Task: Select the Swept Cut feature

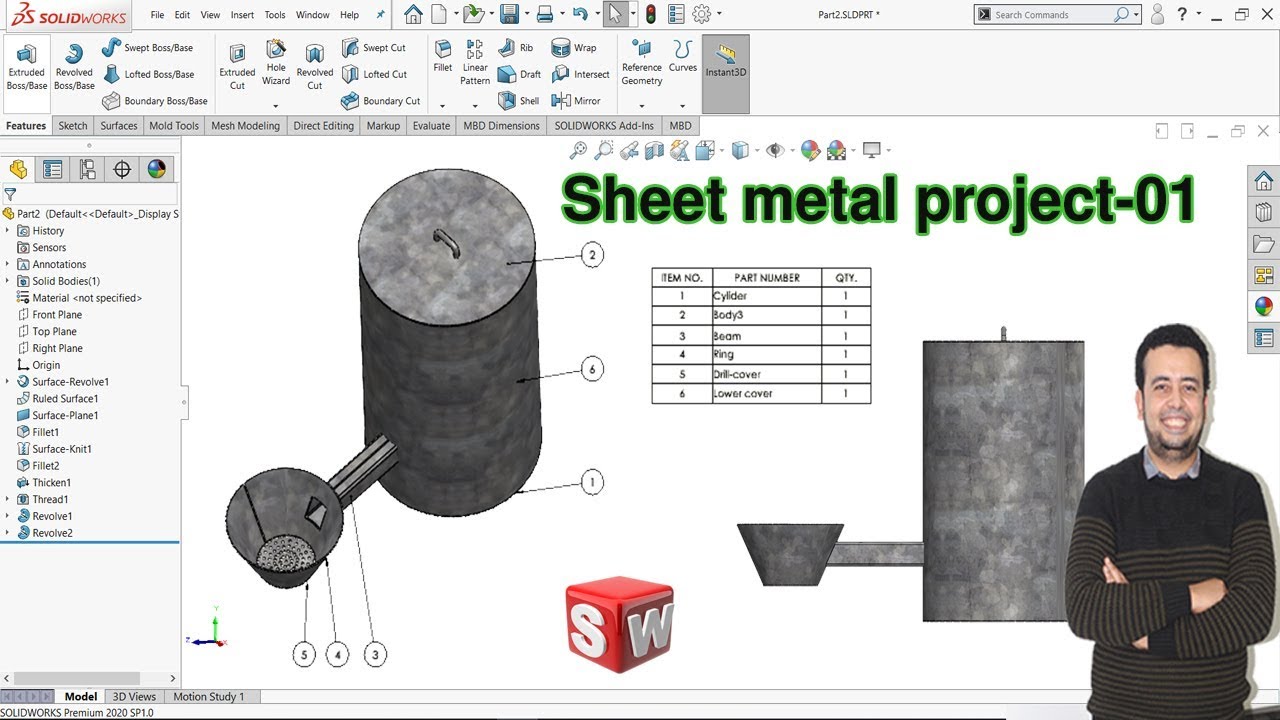Action: pyautogui.click(x=373, y=48)
